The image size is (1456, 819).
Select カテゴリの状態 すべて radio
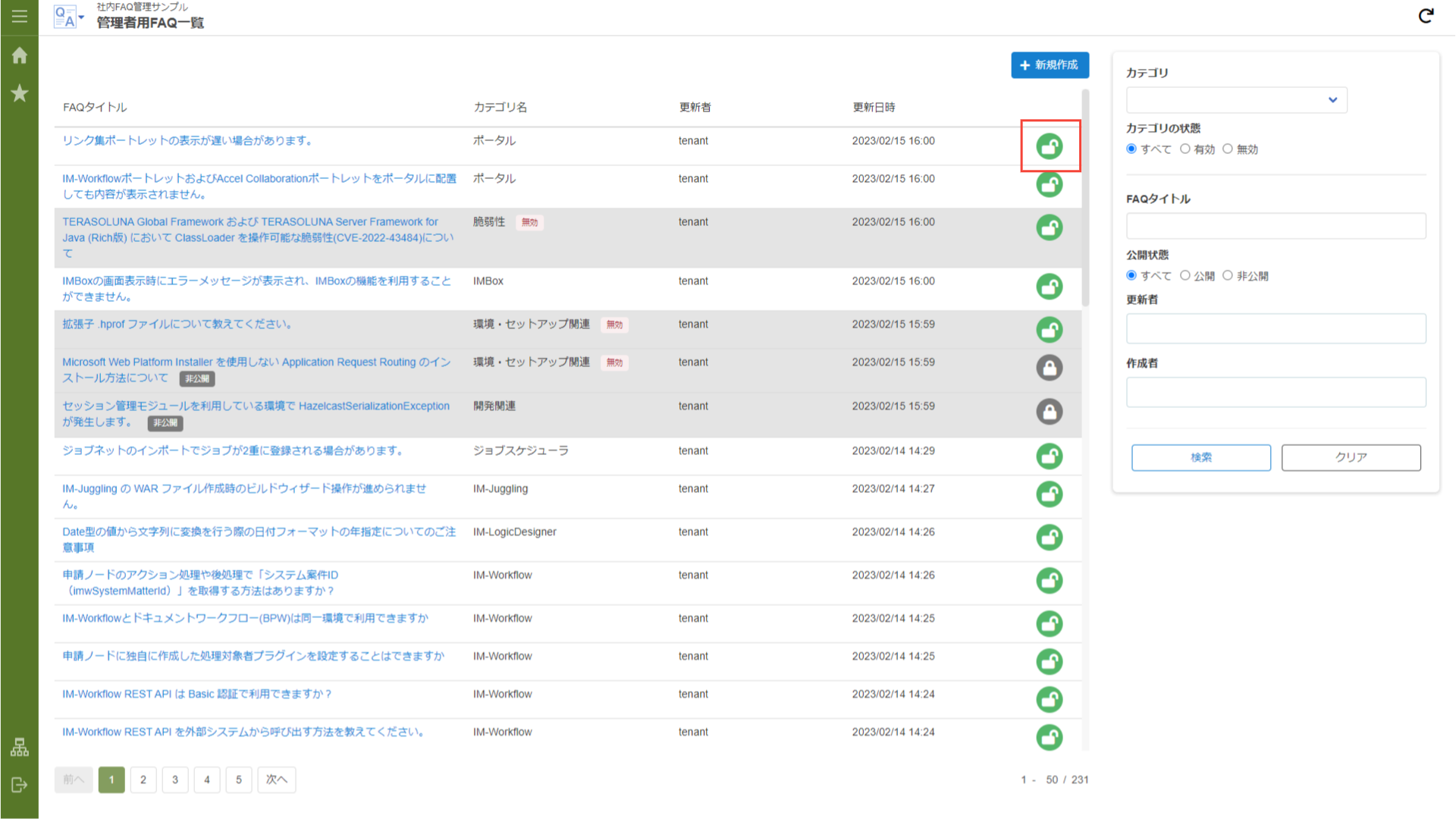click(1131, 149)
